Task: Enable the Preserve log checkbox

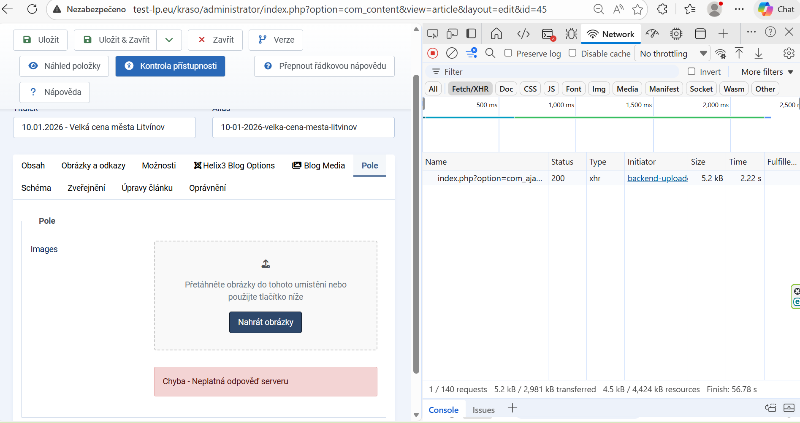Action: (509, 53)
